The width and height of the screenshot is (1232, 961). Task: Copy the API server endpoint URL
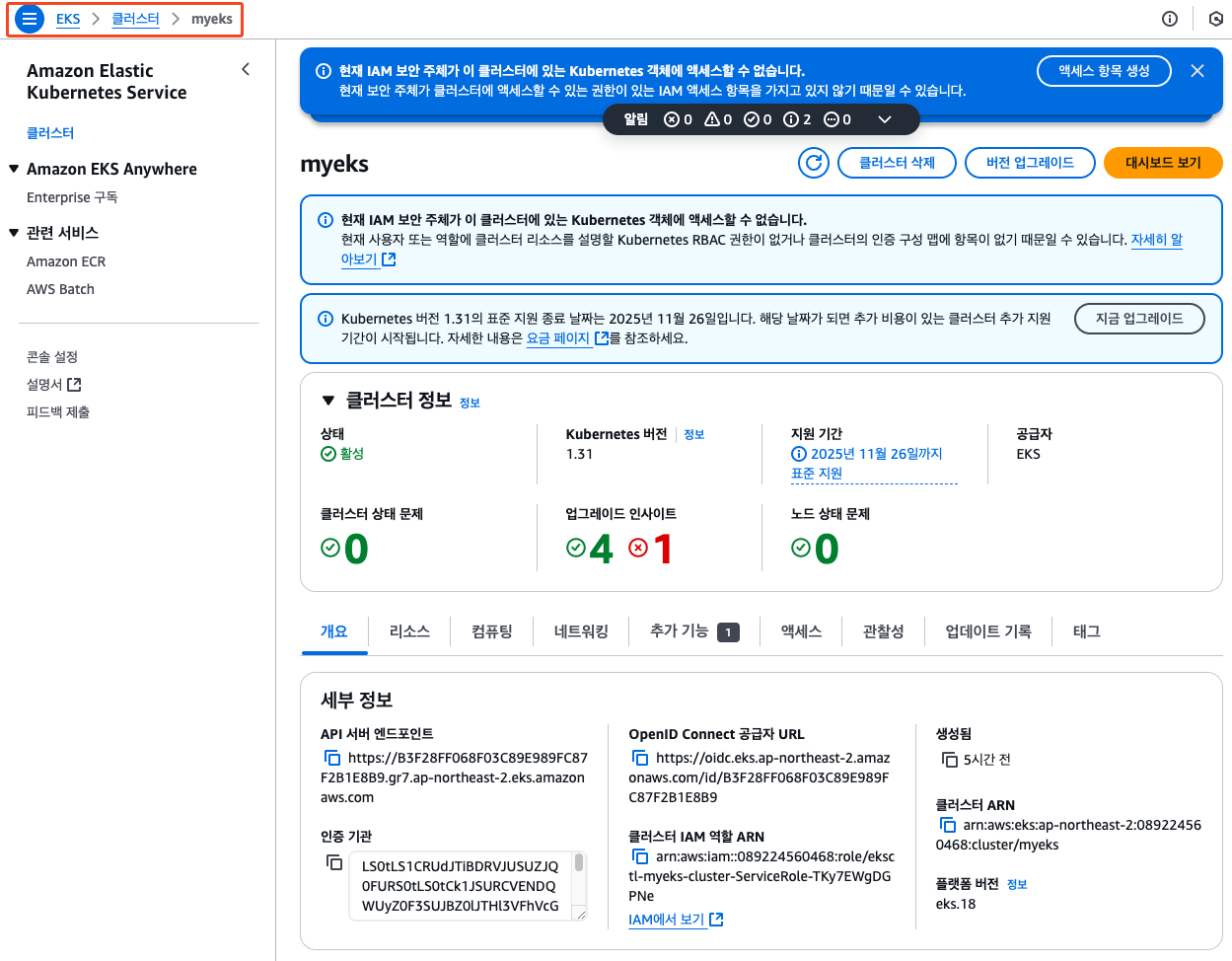[332, 758]
